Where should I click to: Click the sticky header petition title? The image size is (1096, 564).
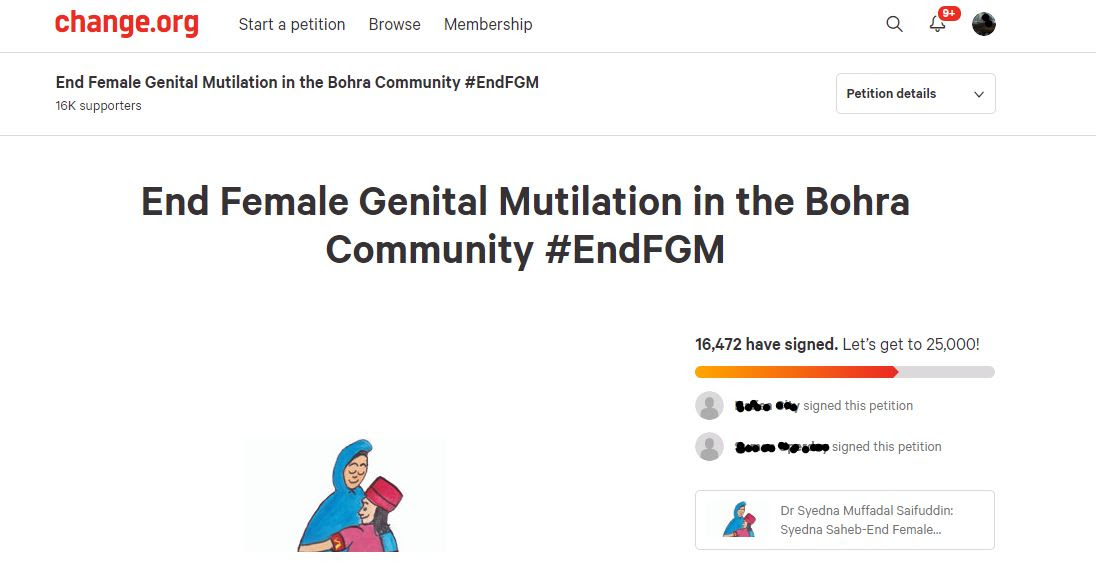[x=297, y=82]
